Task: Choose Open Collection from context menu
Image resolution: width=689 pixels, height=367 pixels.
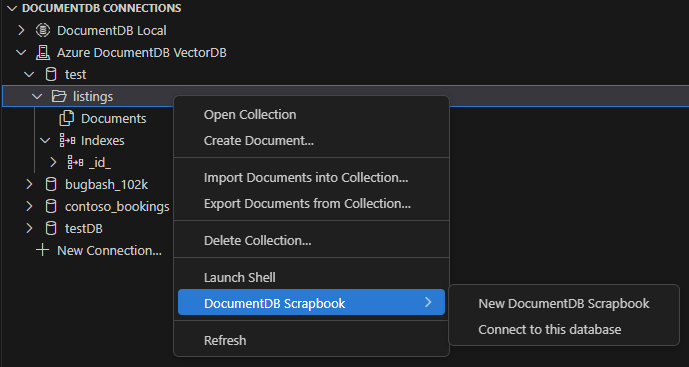Action: tap(311, 115)
